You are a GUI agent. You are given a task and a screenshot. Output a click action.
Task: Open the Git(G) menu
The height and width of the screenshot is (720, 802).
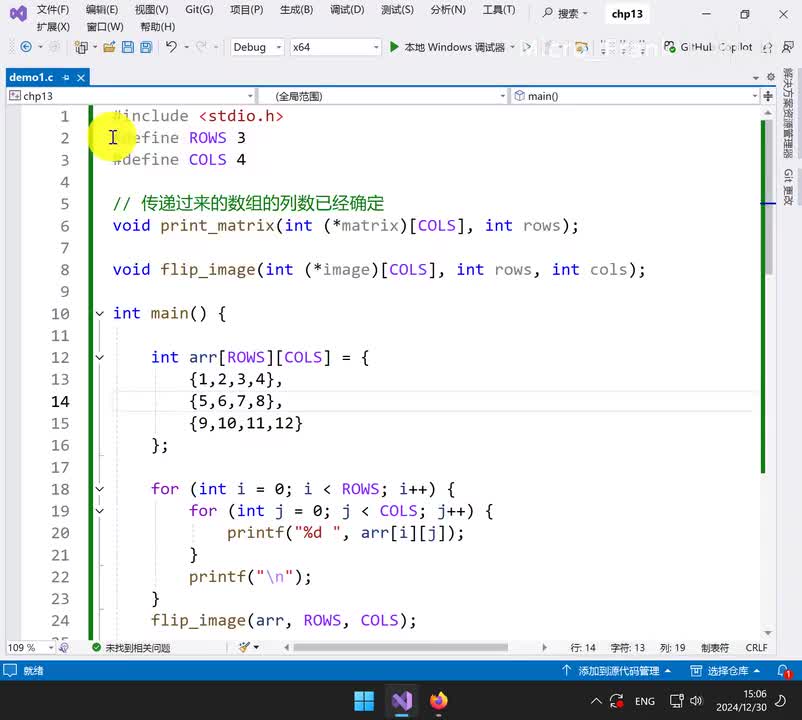199,10
